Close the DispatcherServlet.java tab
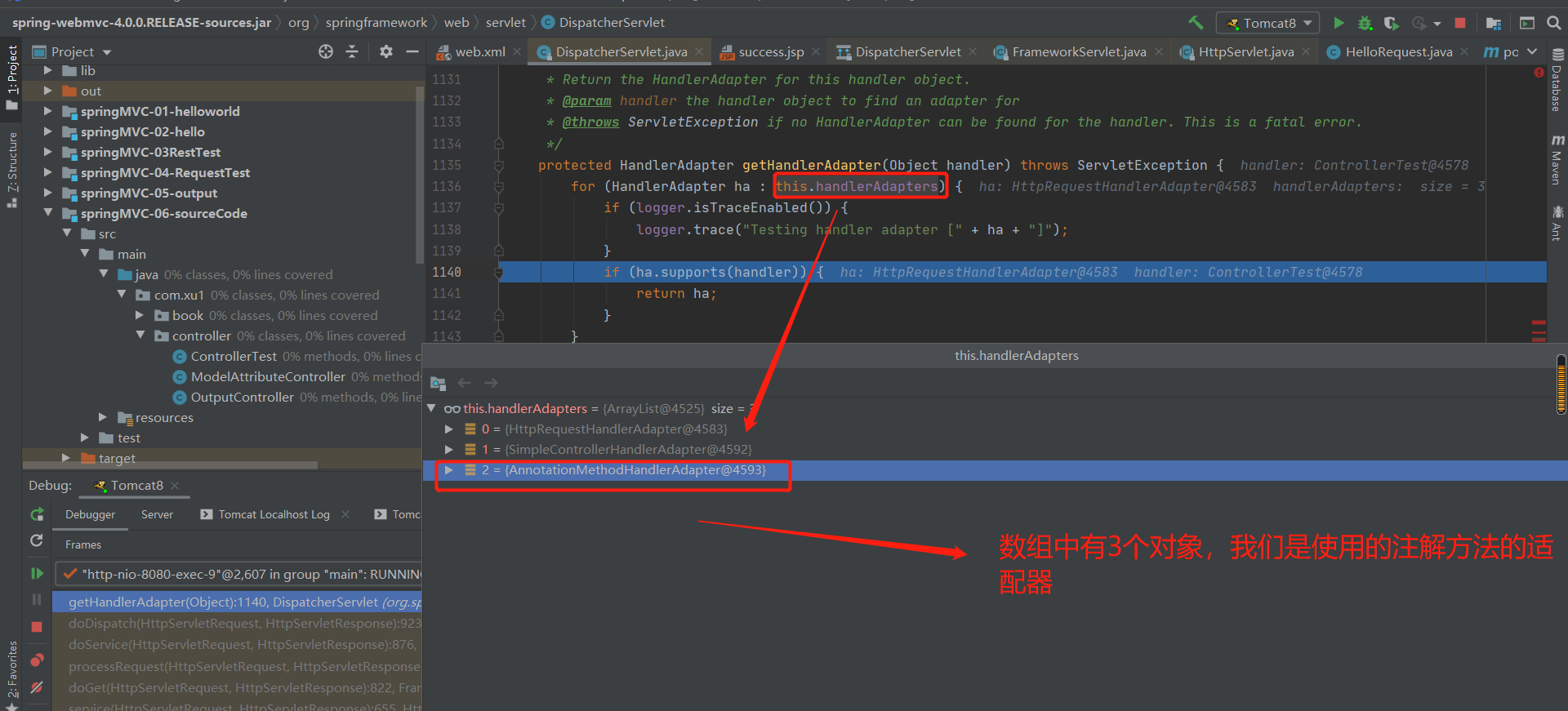The height and width of the screenshot is (711, 1568). 699,51
